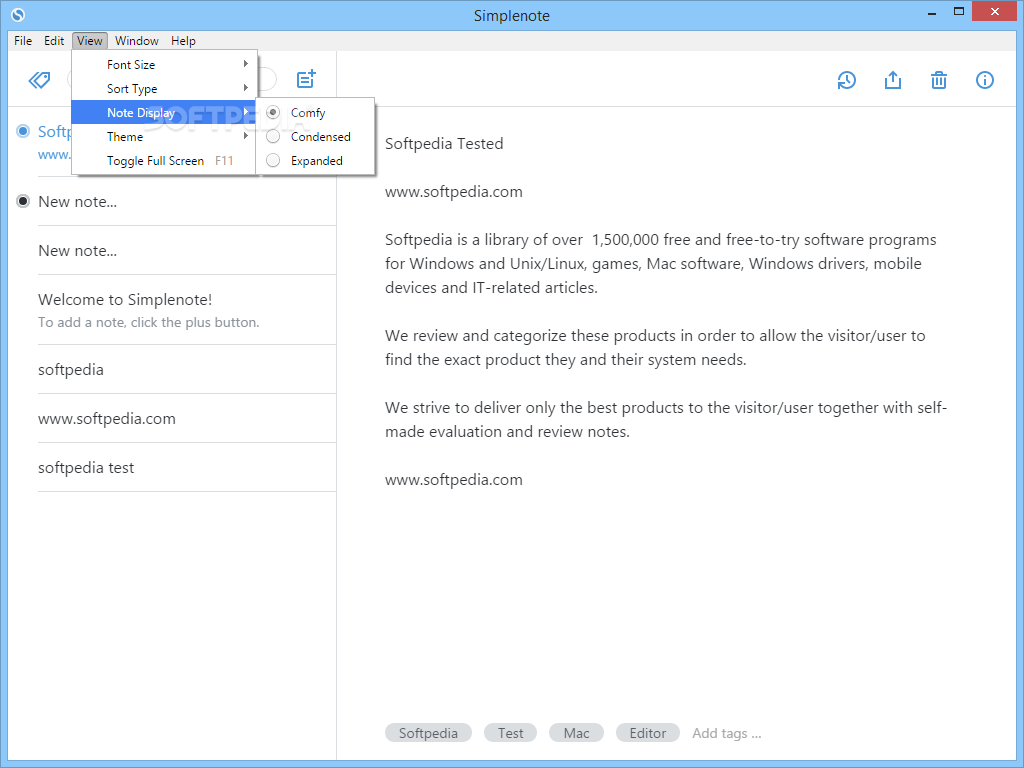Select the Comfy display option
Screen dimensions: 1024x768
[315, 112]
